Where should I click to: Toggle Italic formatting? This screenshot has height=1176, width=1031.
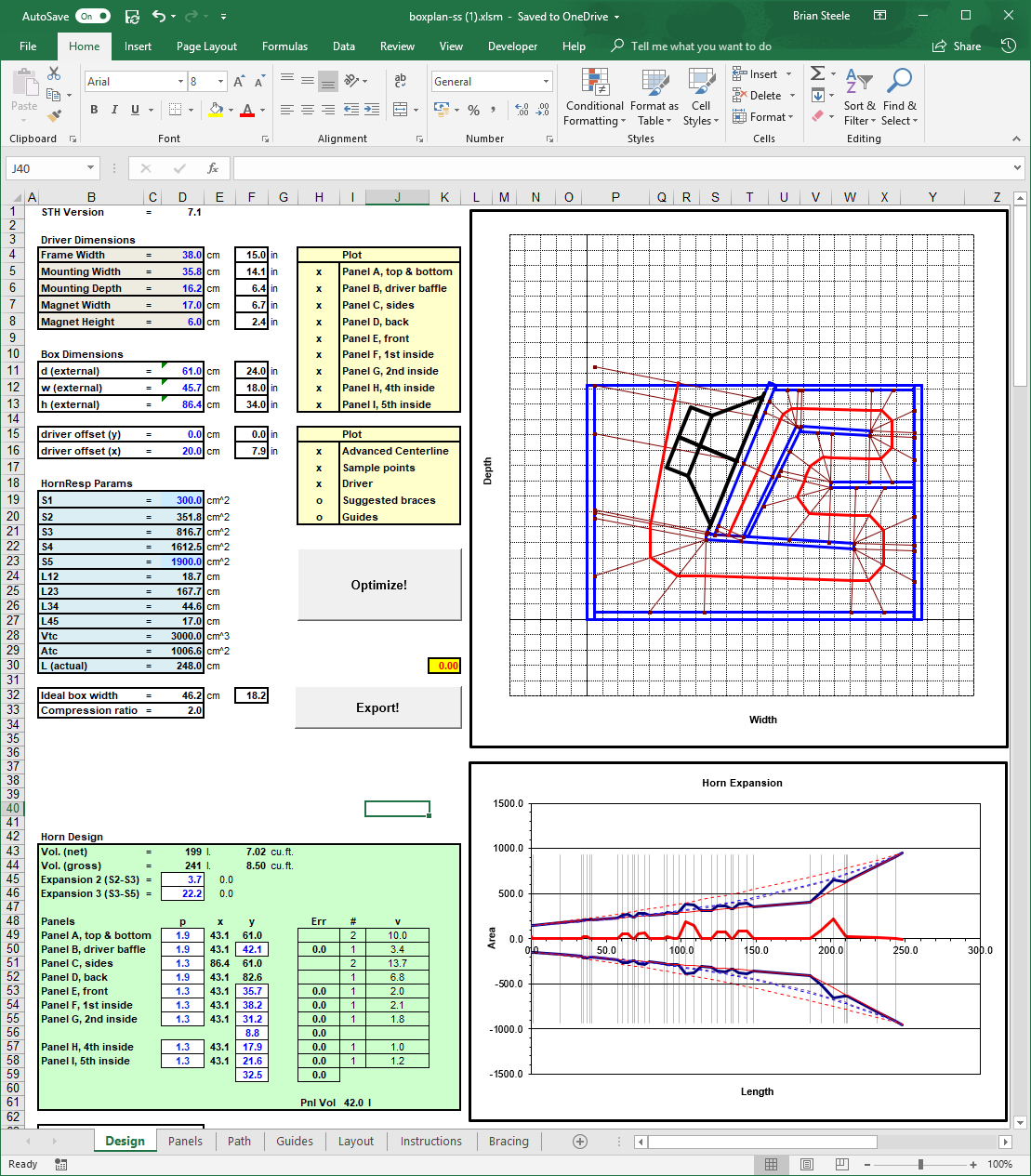[x=114, y=110]
